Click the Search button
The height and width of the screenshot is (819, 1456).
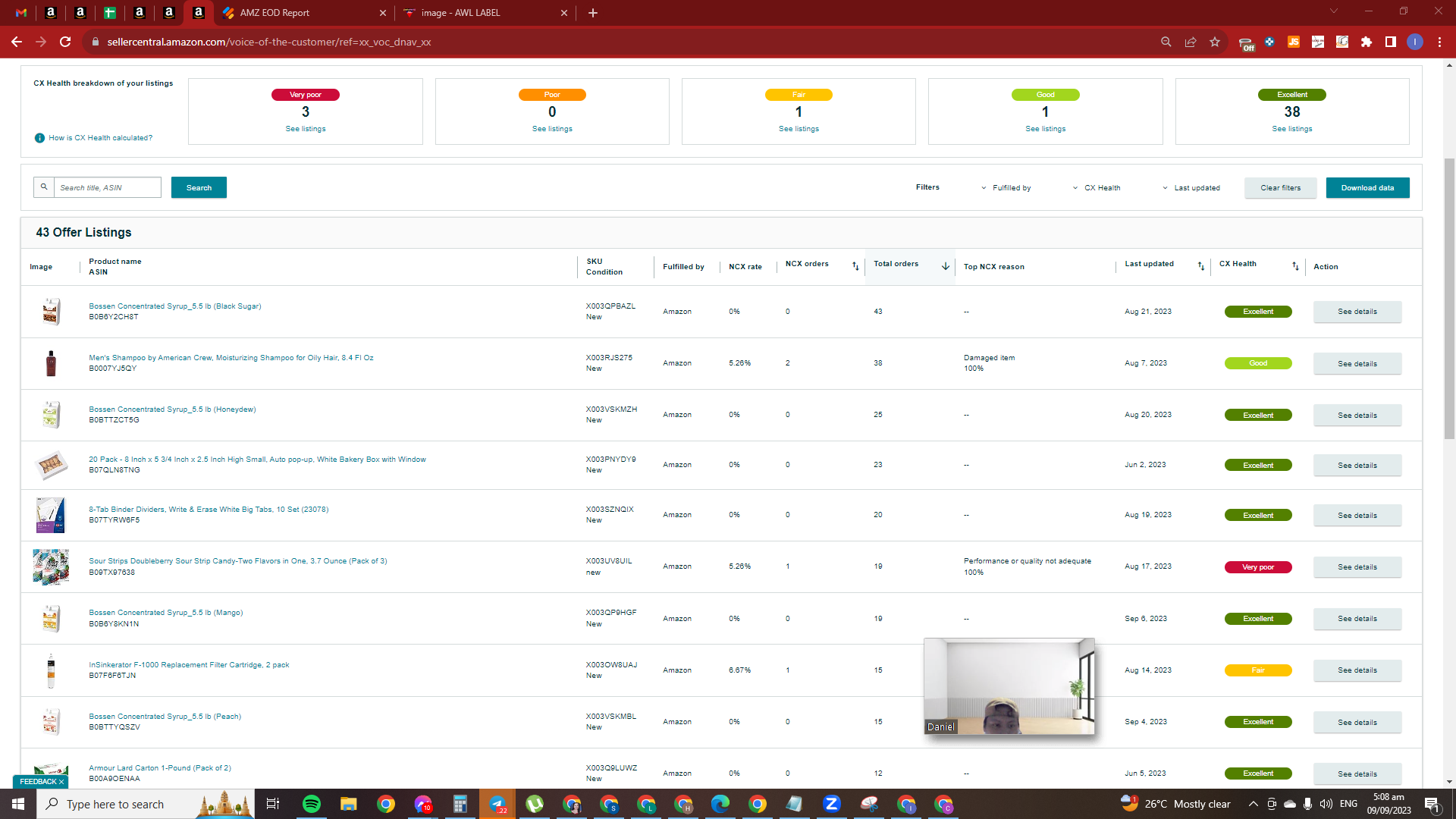(199, 187)
